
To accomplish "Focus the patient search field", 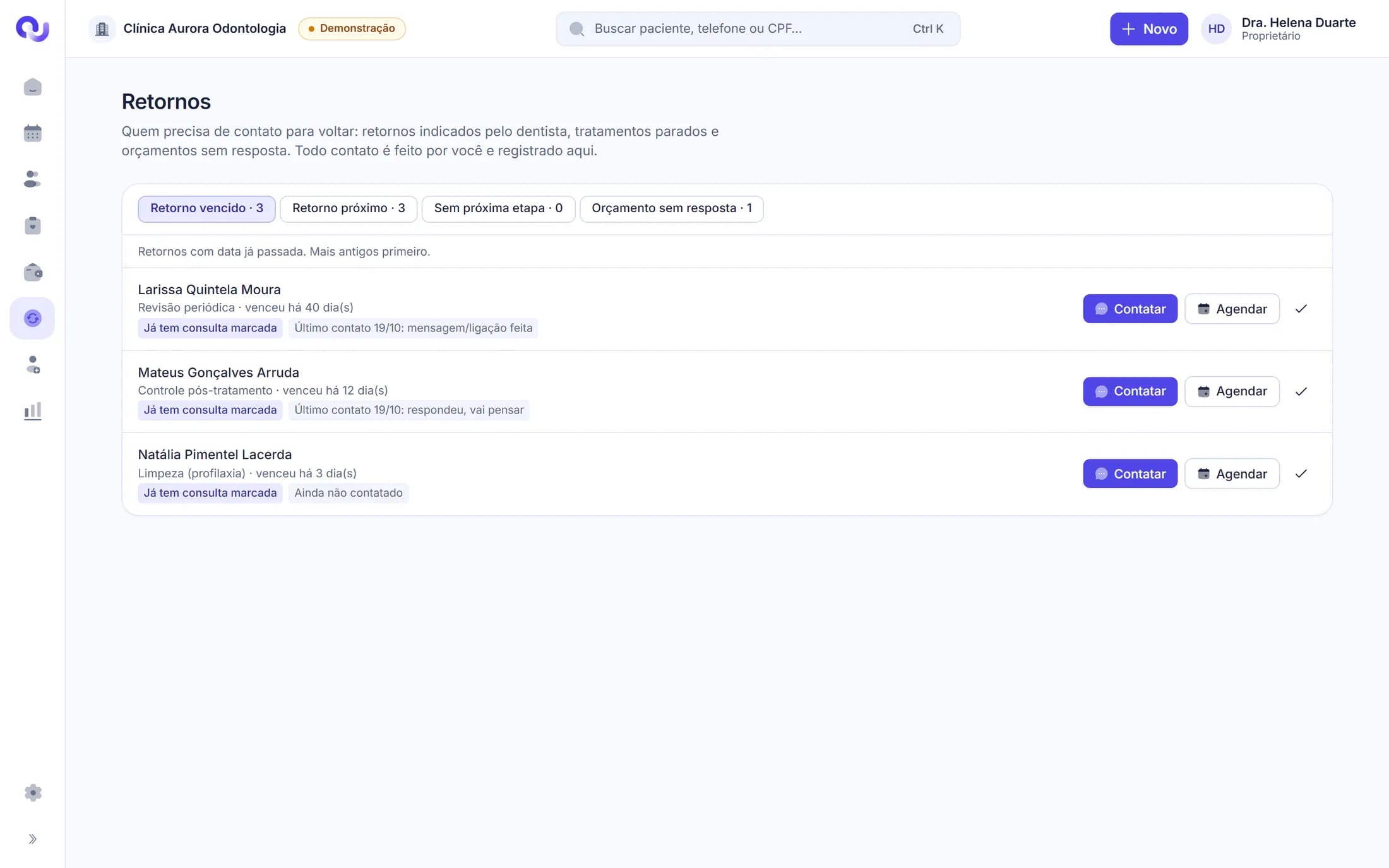I will (758, 28).
